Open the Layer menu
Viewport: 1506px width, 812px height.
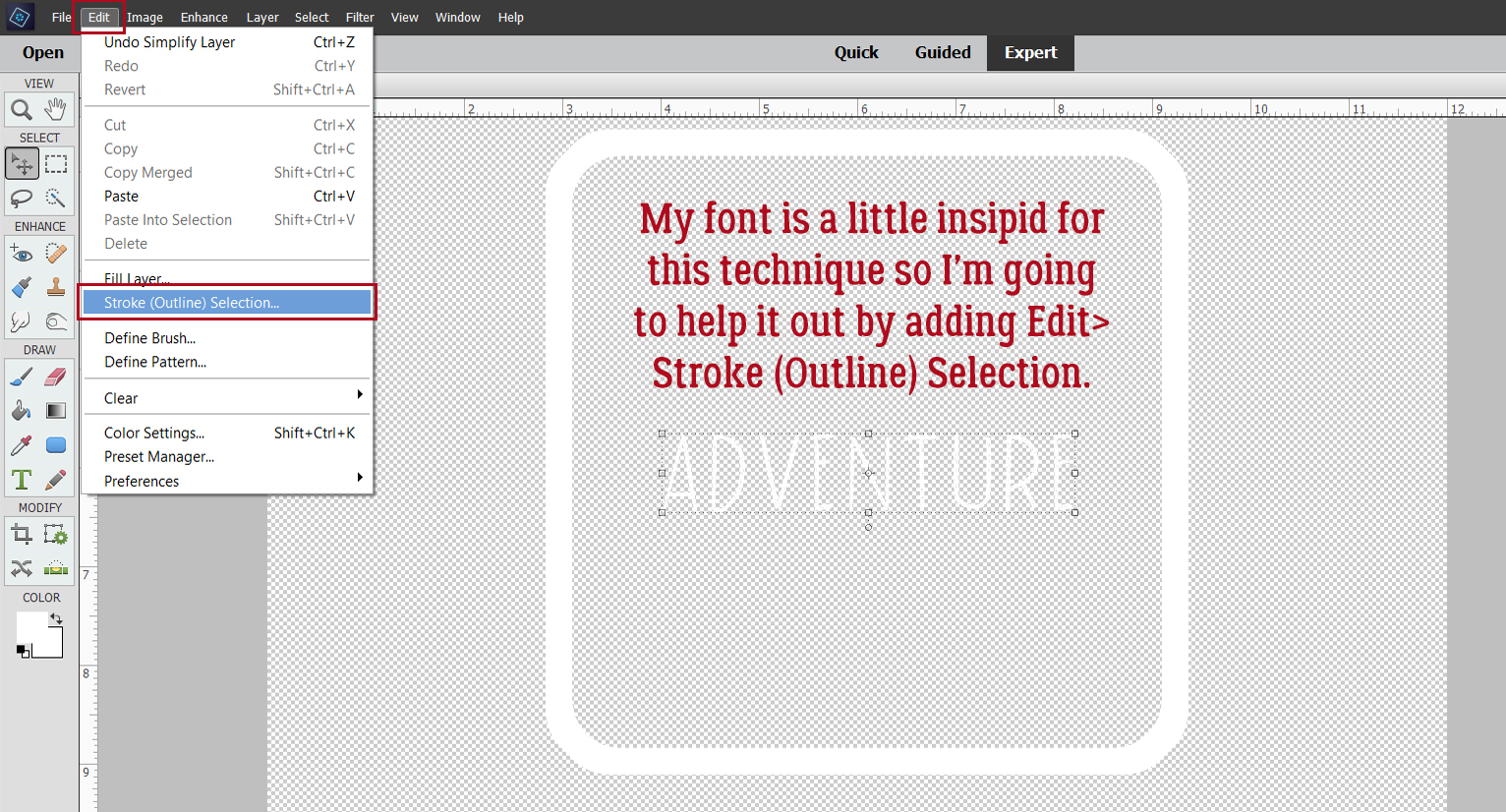pos(262,17)
